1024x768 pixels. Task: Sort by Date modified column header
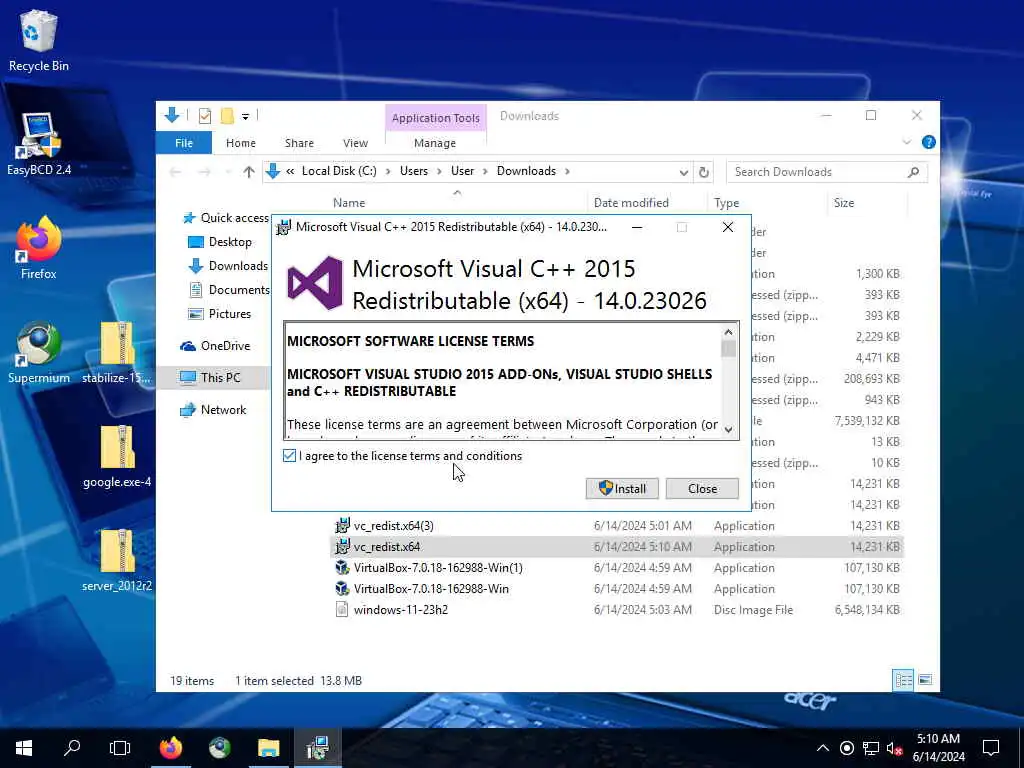tap(631, 202)
